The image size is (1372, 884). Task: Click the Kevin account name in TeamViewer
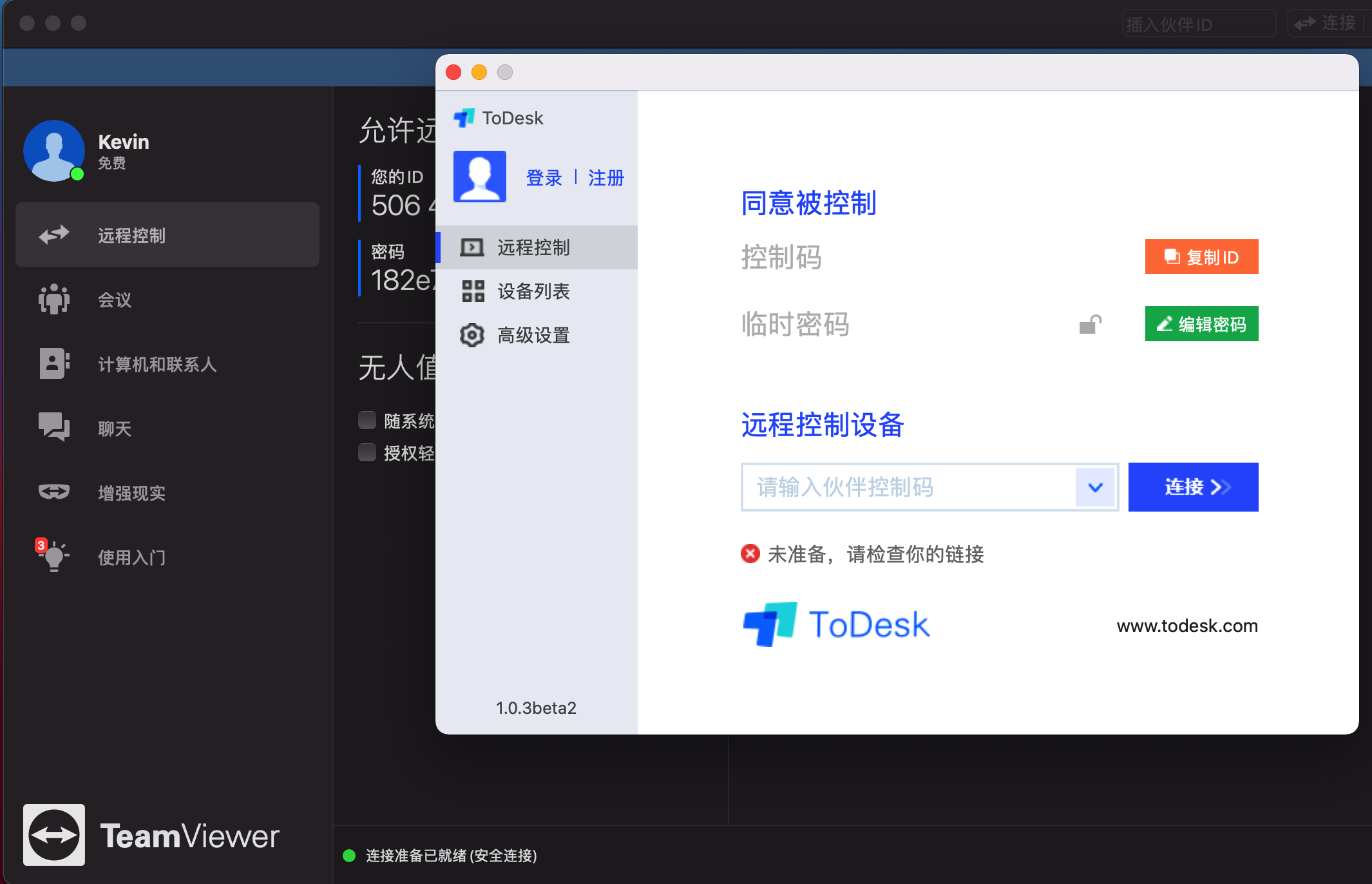(124, 142)
